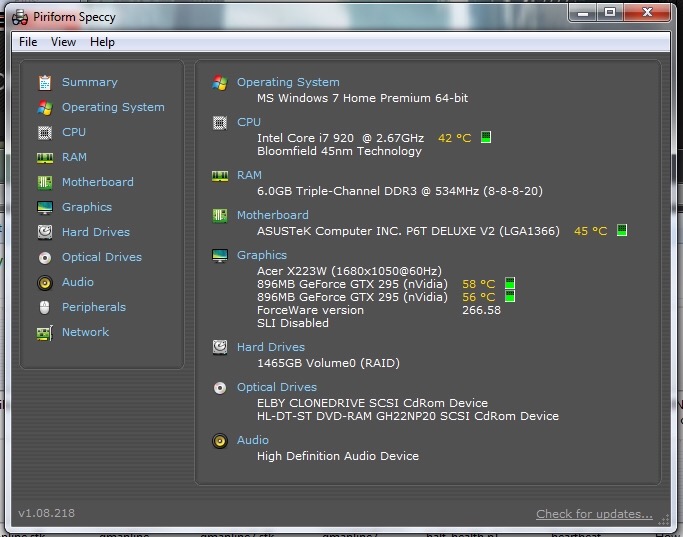The width and height of the screenshot is (683, 537).
Task: Click the RAM stick icon in sidebar
Action: [45, 158]
